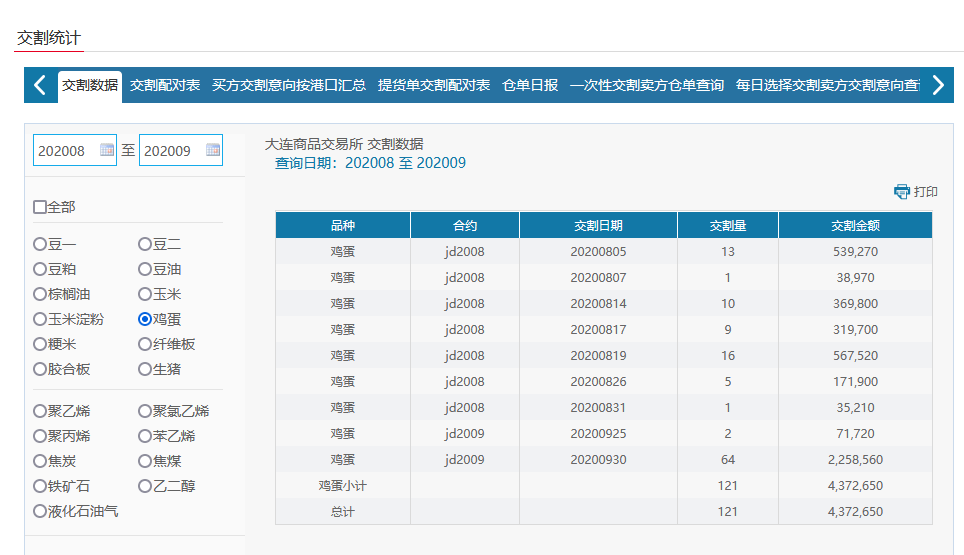Click the 打印 print link
964x555 pixels.
pos(926,192)
